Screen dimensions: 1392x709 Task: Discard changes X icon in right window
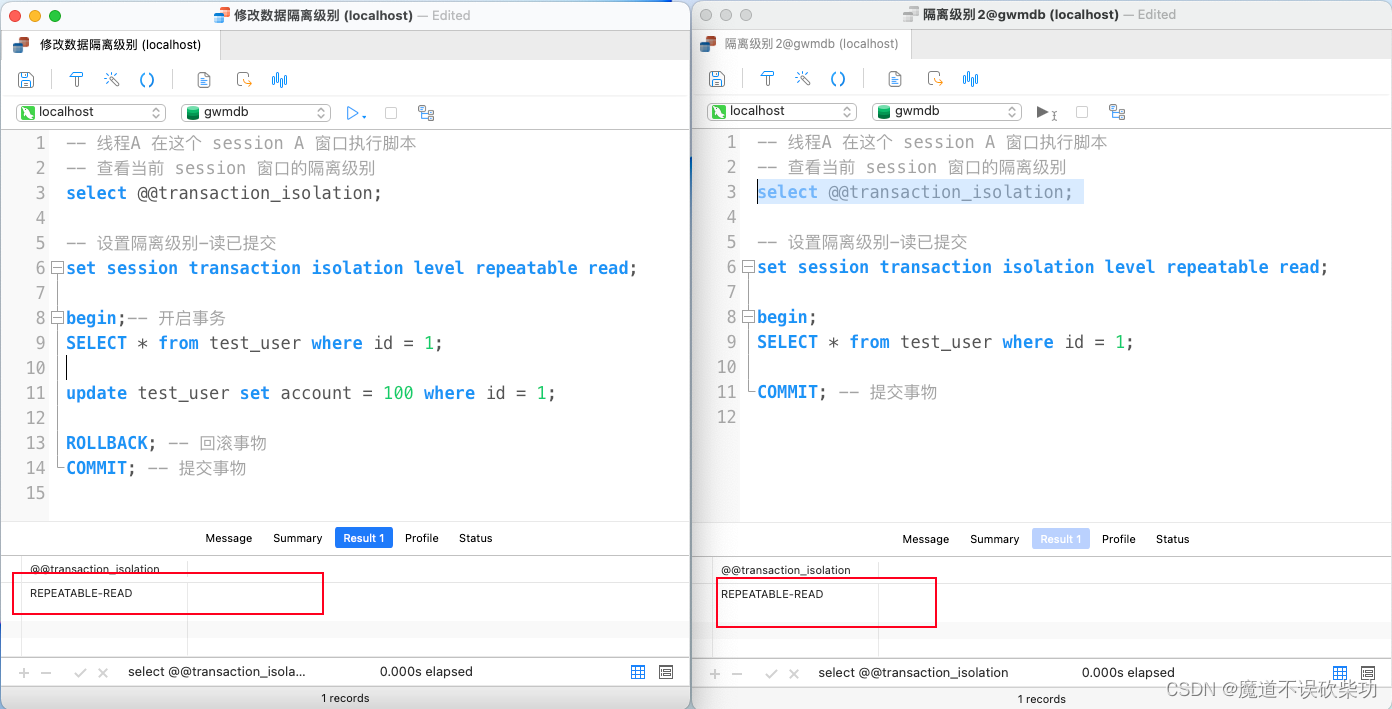point(793,674)
